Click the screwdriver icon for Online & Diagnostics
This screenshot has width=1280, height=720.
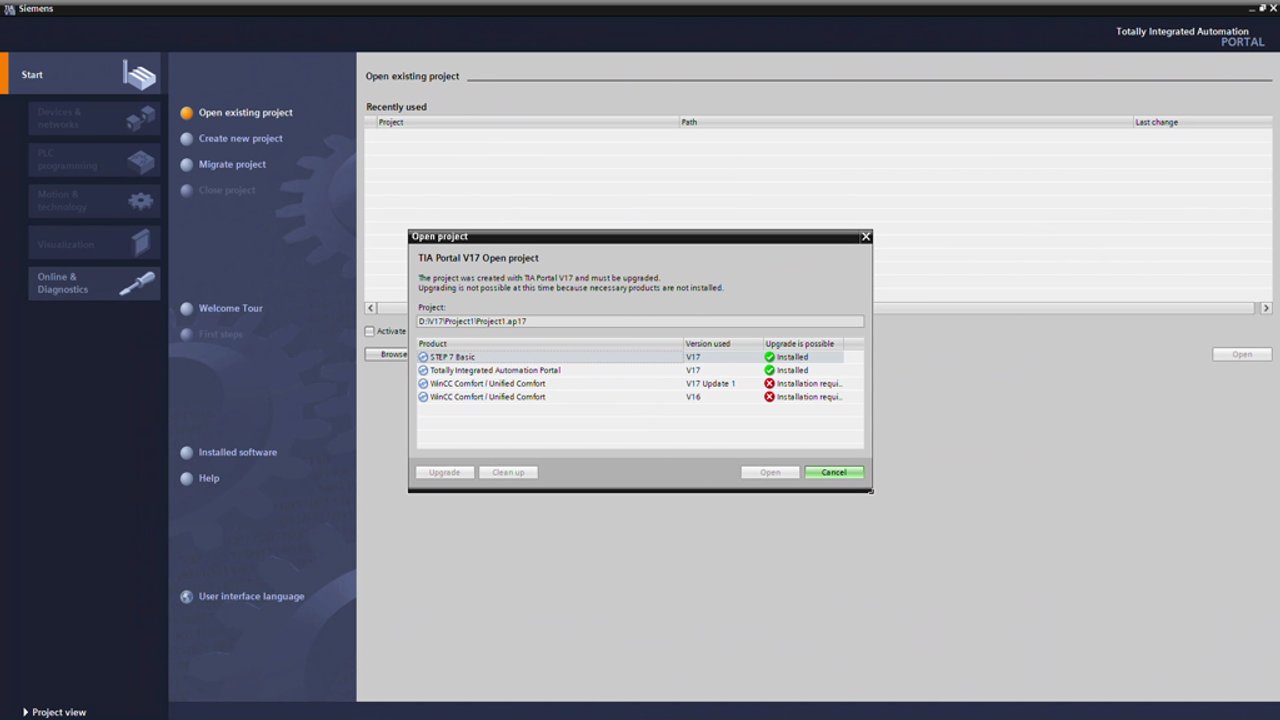click(137, 284)
